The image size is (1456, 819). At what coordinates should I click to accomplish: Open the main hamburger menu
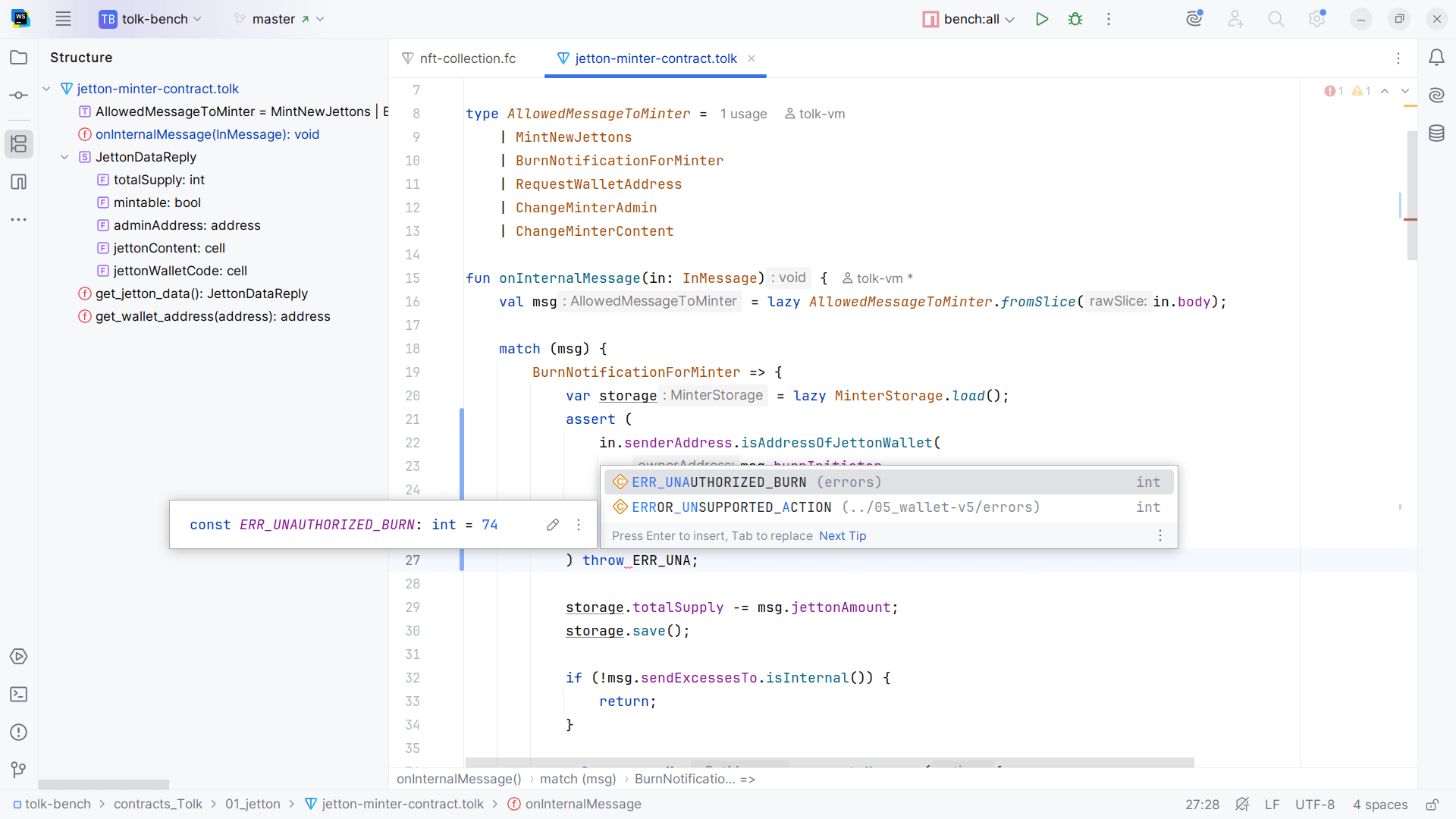pyautogui.click(x=63, y=19)
